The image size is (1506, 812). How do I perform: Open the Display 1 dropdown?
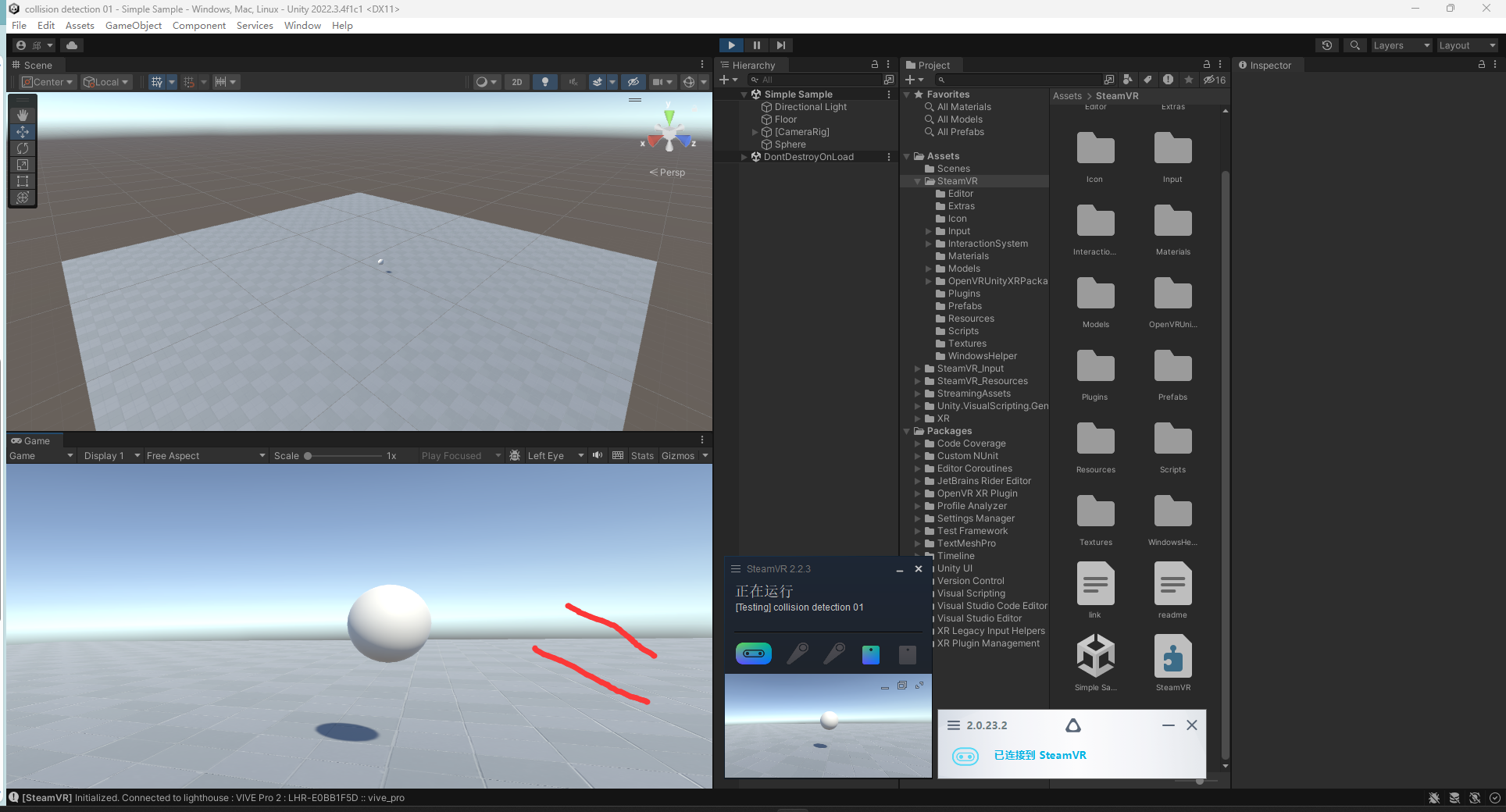point(112,456)
